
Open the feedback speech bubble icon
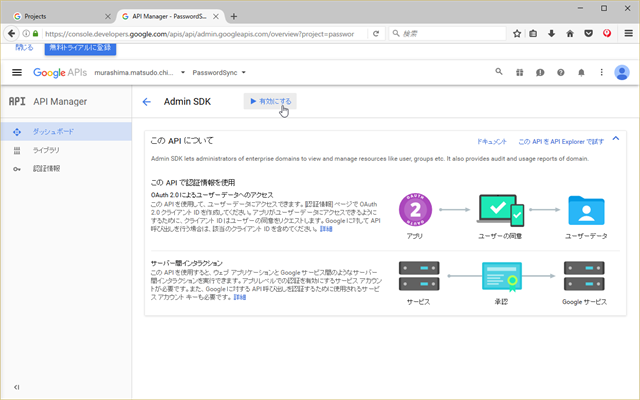[x=540, y=73]
